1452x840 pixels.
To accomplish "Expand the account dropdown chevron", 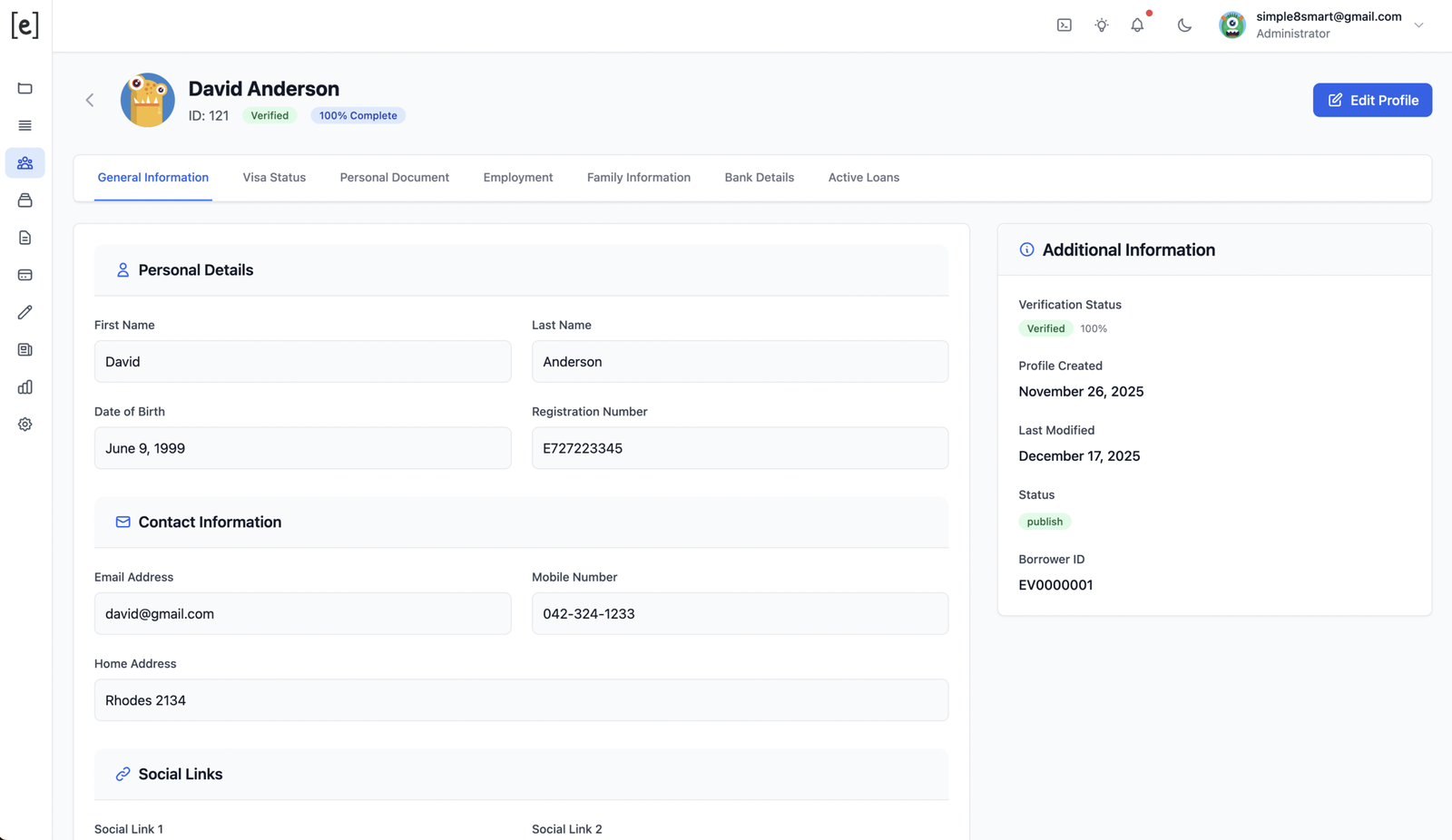I will click(1418, 25).
